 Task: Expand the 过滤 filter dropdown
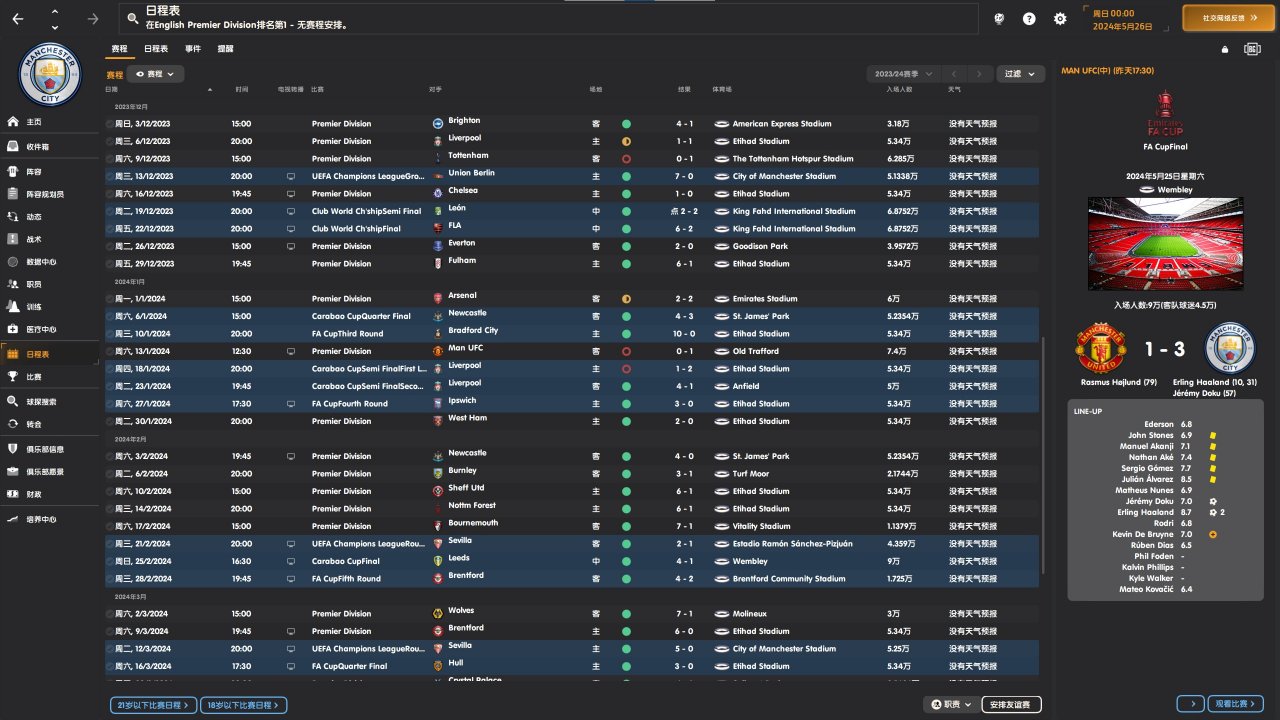click(x=1021, y=74)
